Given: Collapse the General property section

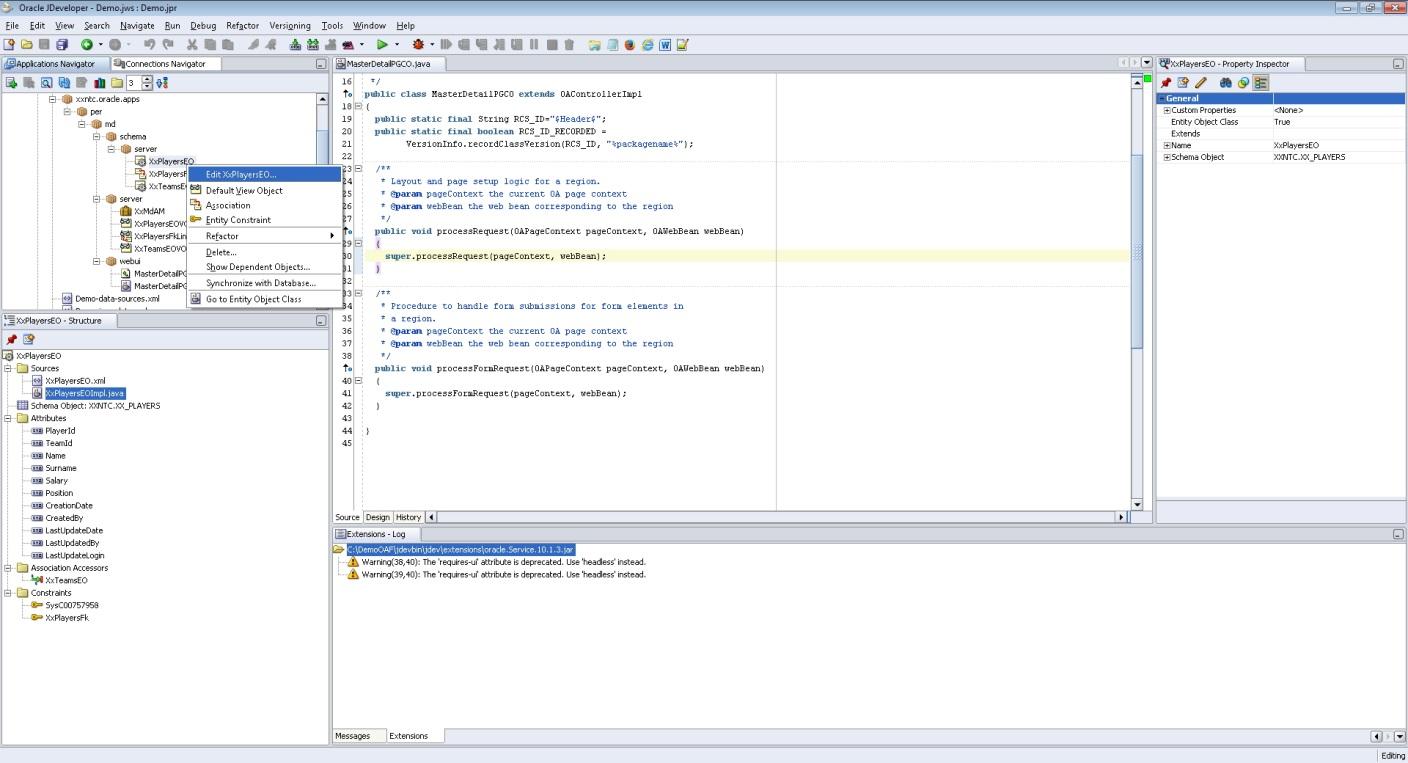Looking at the screenshot, I should click(x=1162, y=98).
